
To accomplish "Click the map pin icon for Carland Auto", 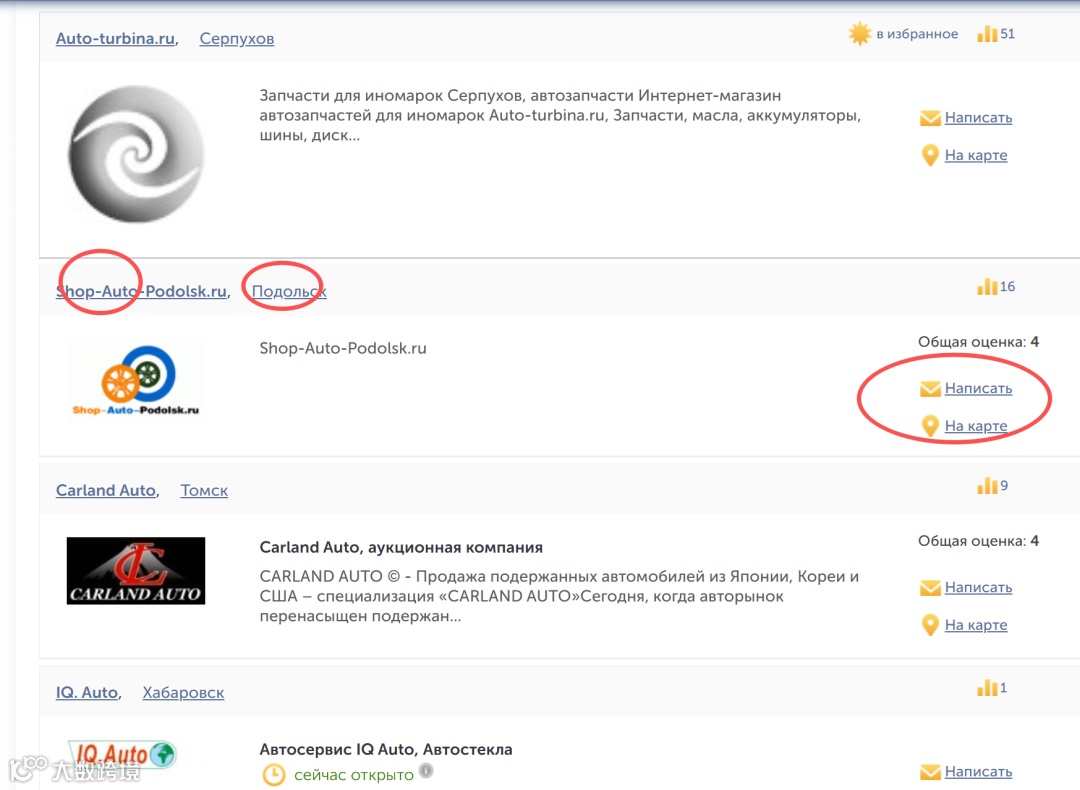I will click(930, 625).
